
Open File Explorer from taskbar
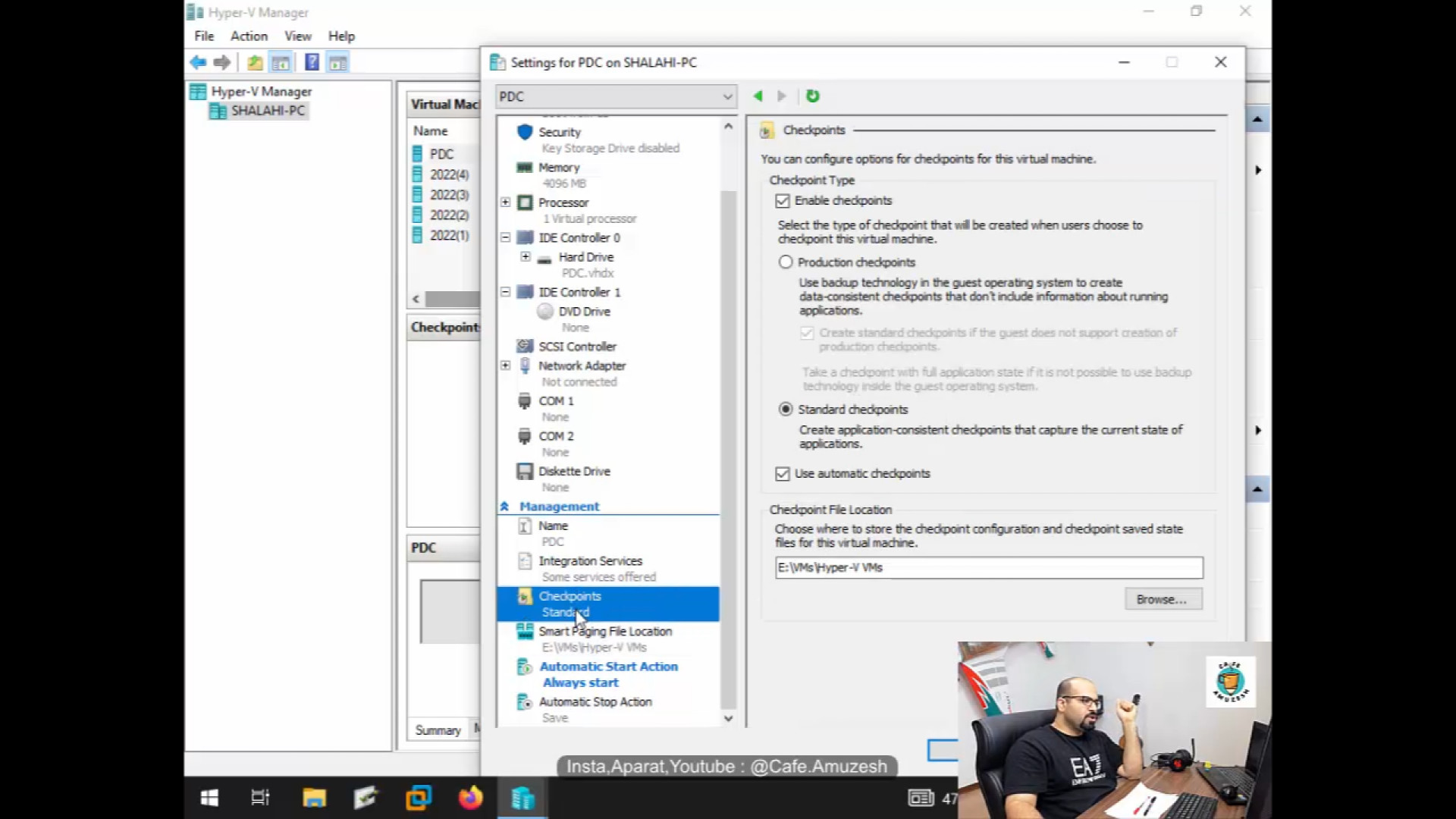point(314,798)
